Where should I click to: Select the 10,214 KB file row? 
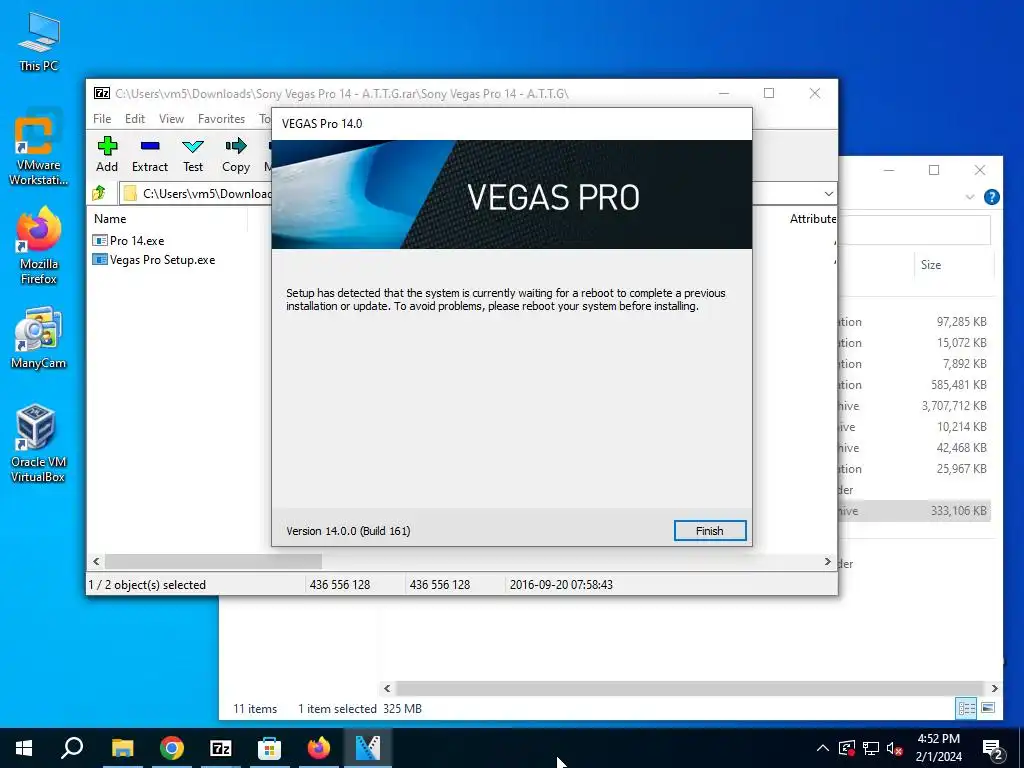[914, 426]
